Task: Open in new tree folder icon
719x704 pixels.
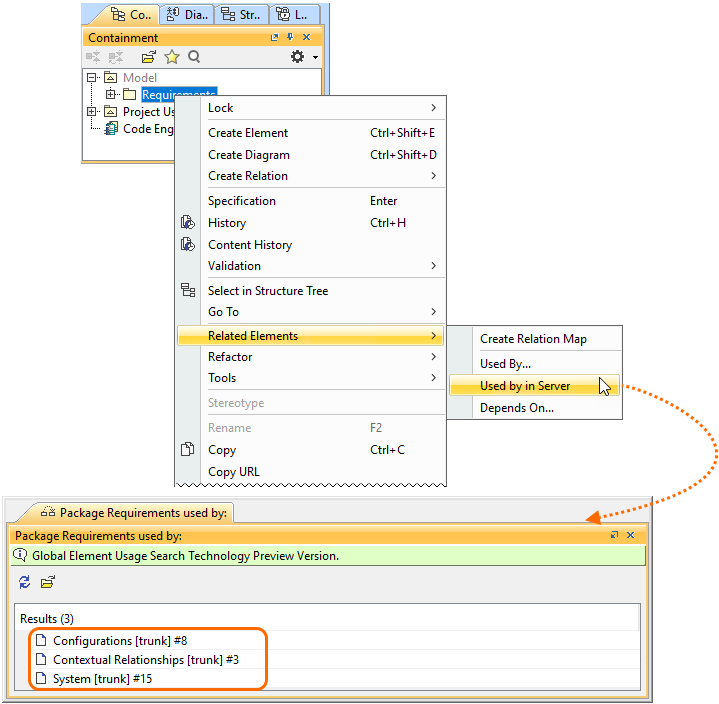Action: (149, 57)
